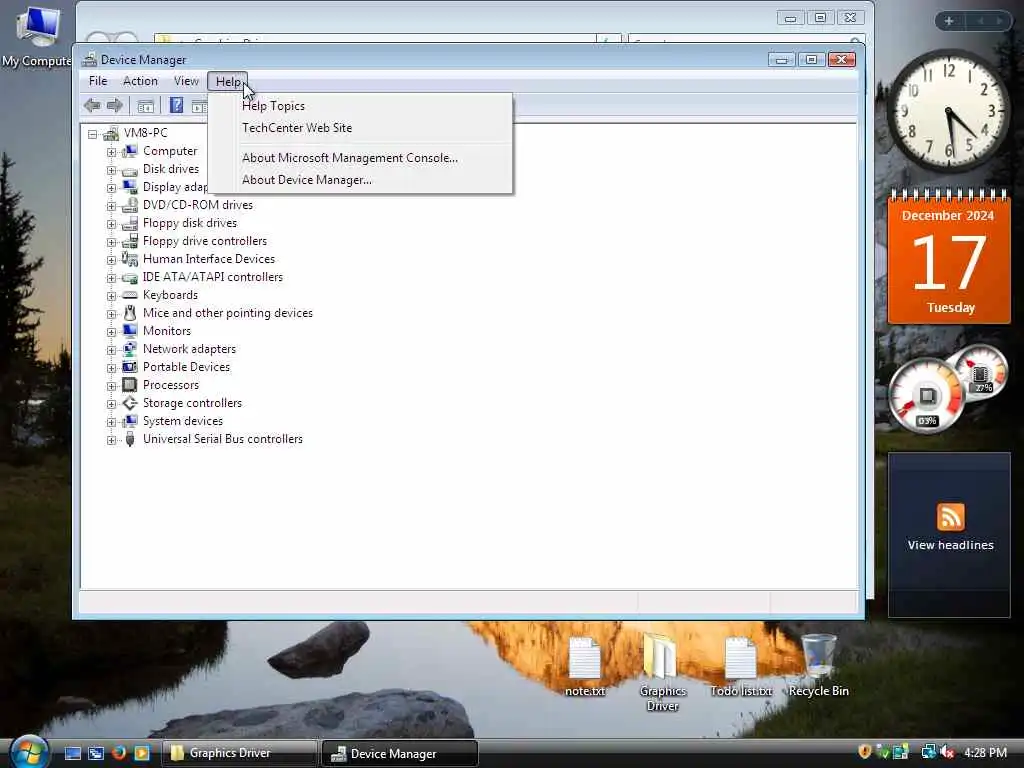This screenshot has height=768, width=1024.
Task: Open the File menu
Action: [x=98, y=81]
